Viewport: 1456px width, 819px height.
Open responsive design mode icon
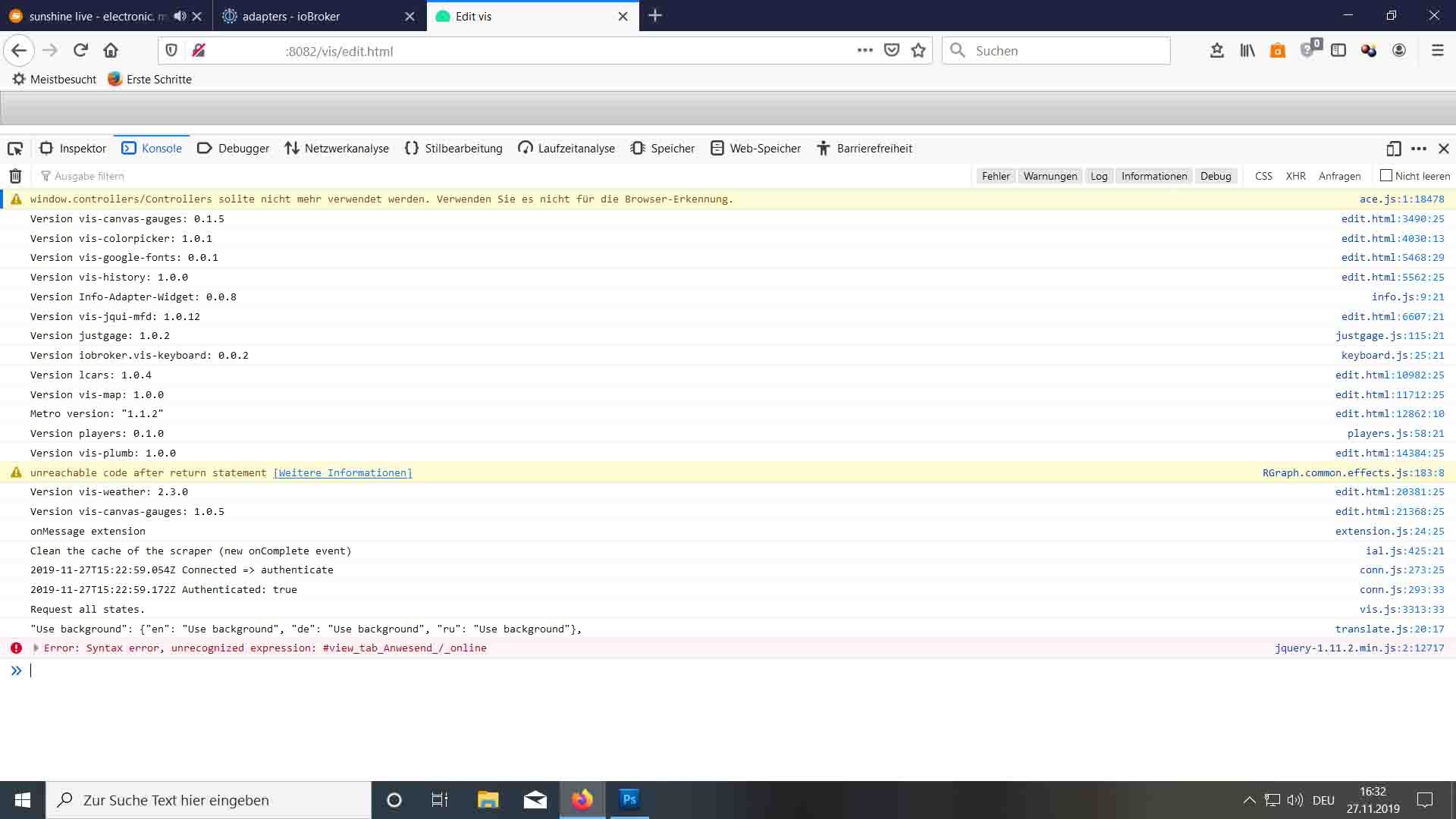click(x=1393, y=149)
